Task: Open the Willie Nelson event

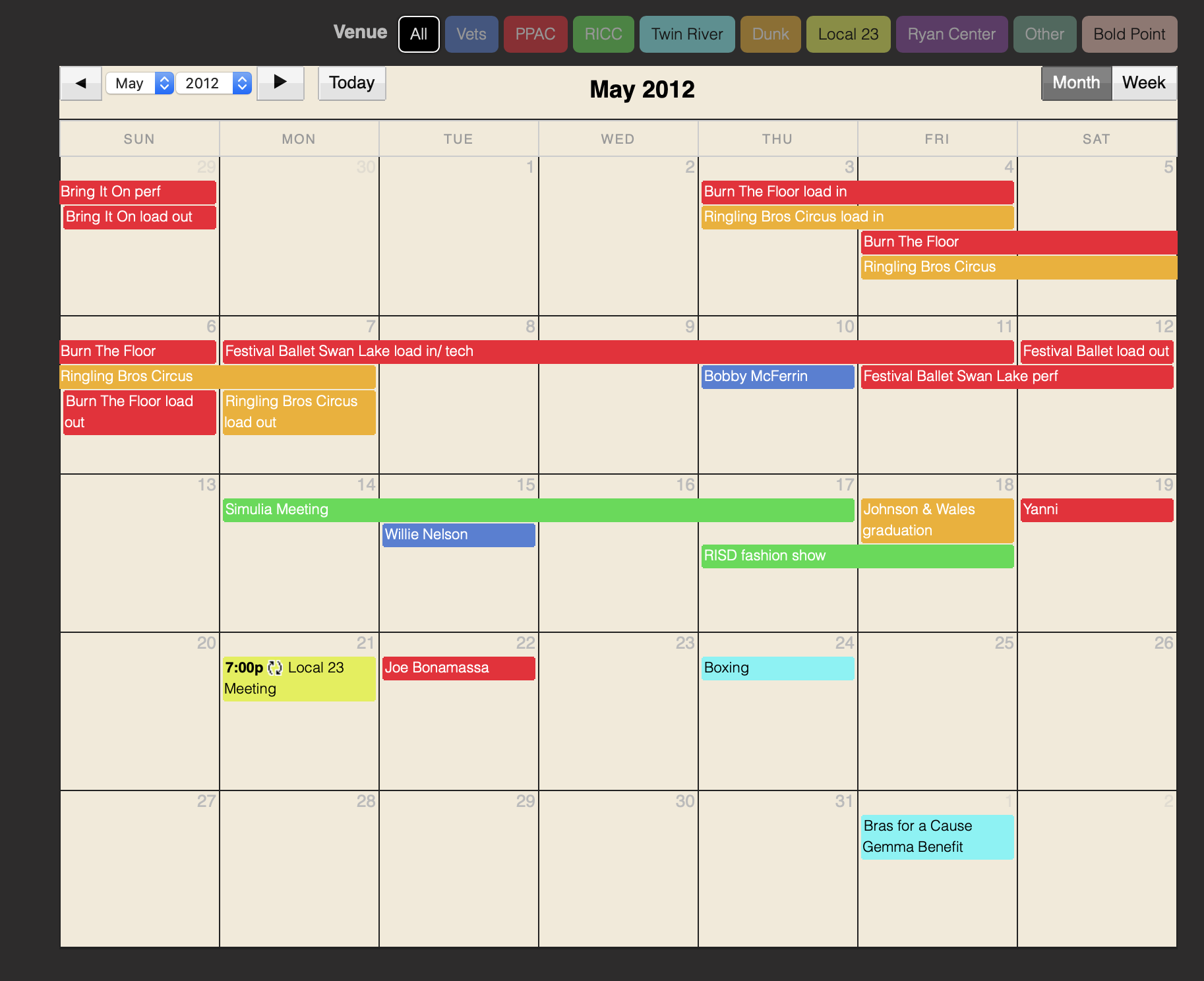Action: (x=458, y=535)
